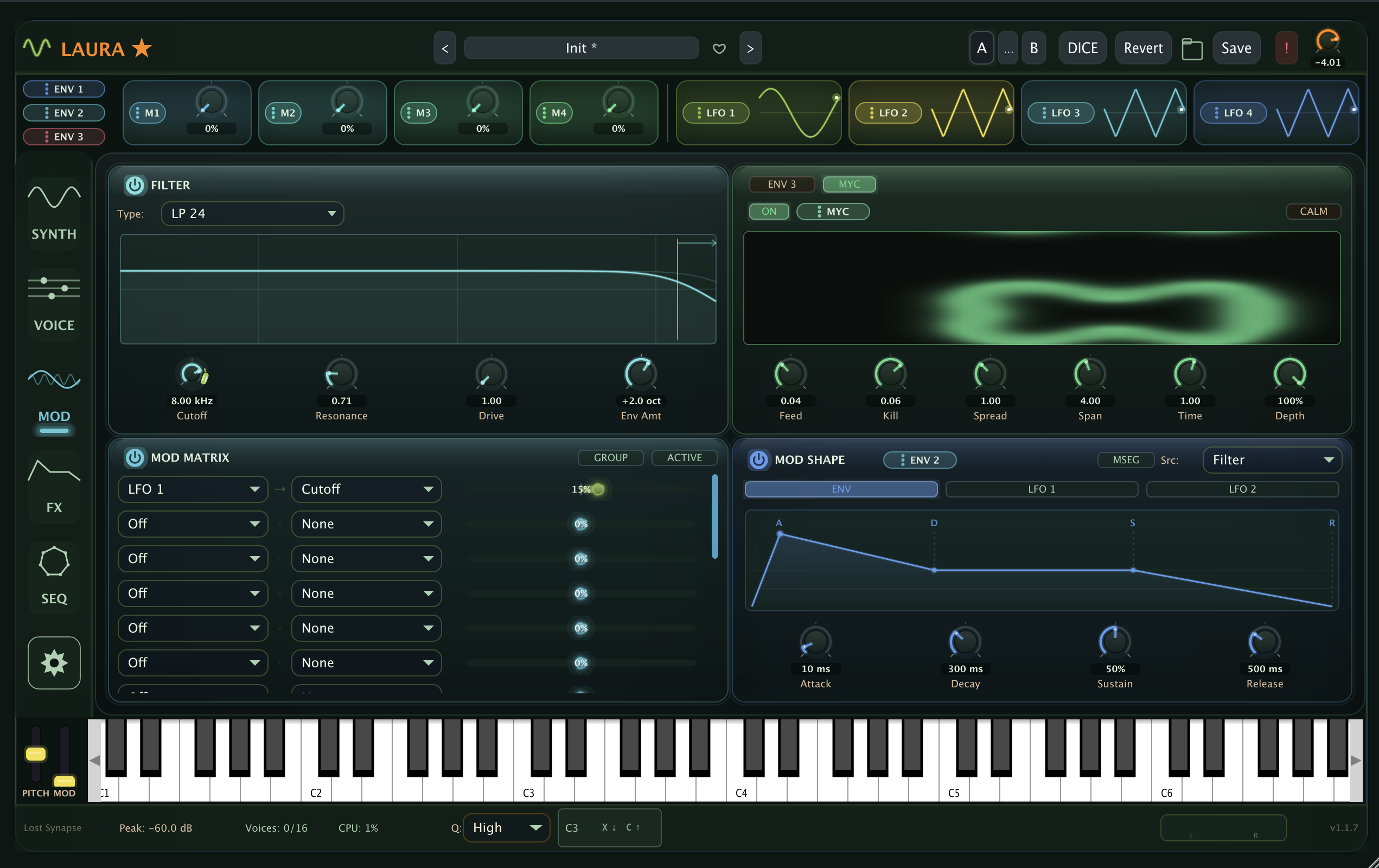Expand the Src Filter dropdown
The height and width of the screenshot is (868, 1379).
1272,459
